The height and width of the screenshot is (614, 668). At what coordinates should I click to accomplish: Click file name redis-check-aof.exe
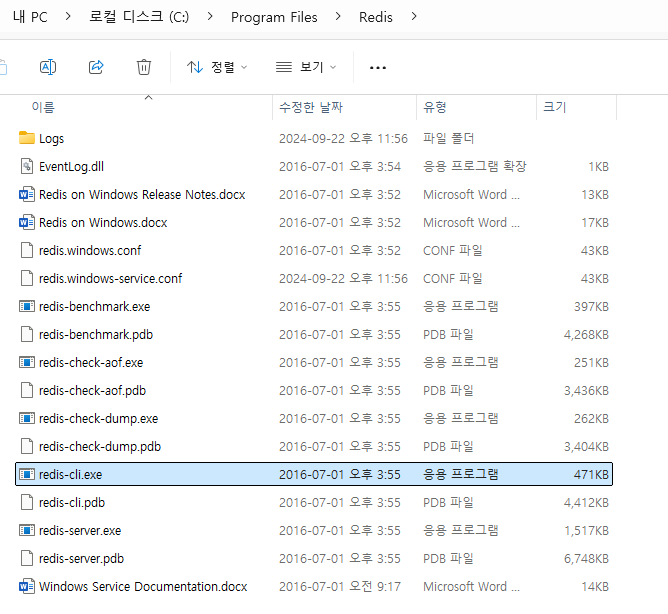[x=91, y=363]
